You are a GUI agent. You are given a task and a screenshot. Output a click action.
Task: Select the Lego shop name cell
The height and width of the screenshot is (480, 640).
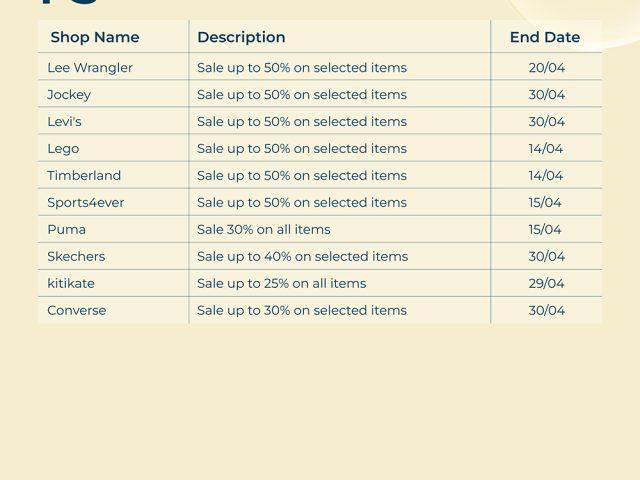[63, 149]
